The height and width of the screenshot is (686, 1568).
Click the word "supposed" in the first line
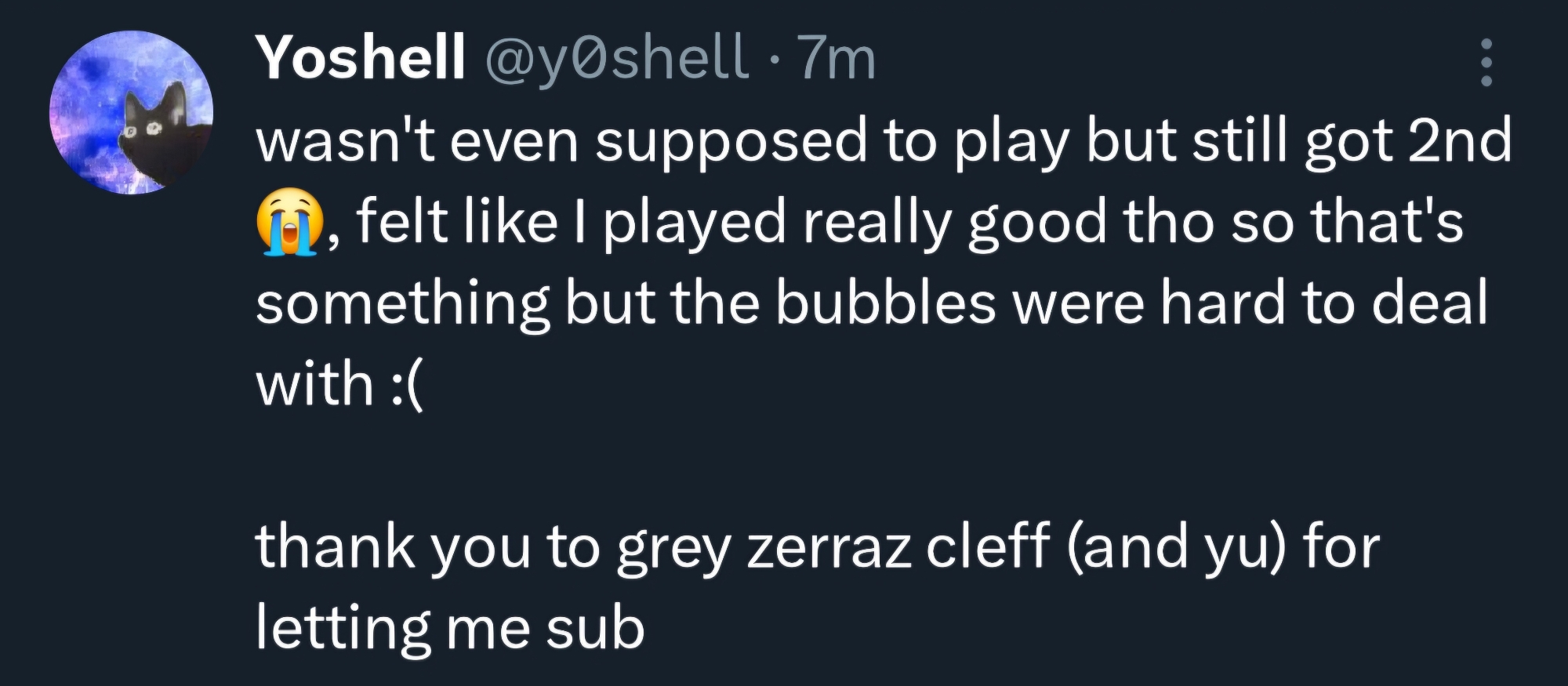[731, 141]
